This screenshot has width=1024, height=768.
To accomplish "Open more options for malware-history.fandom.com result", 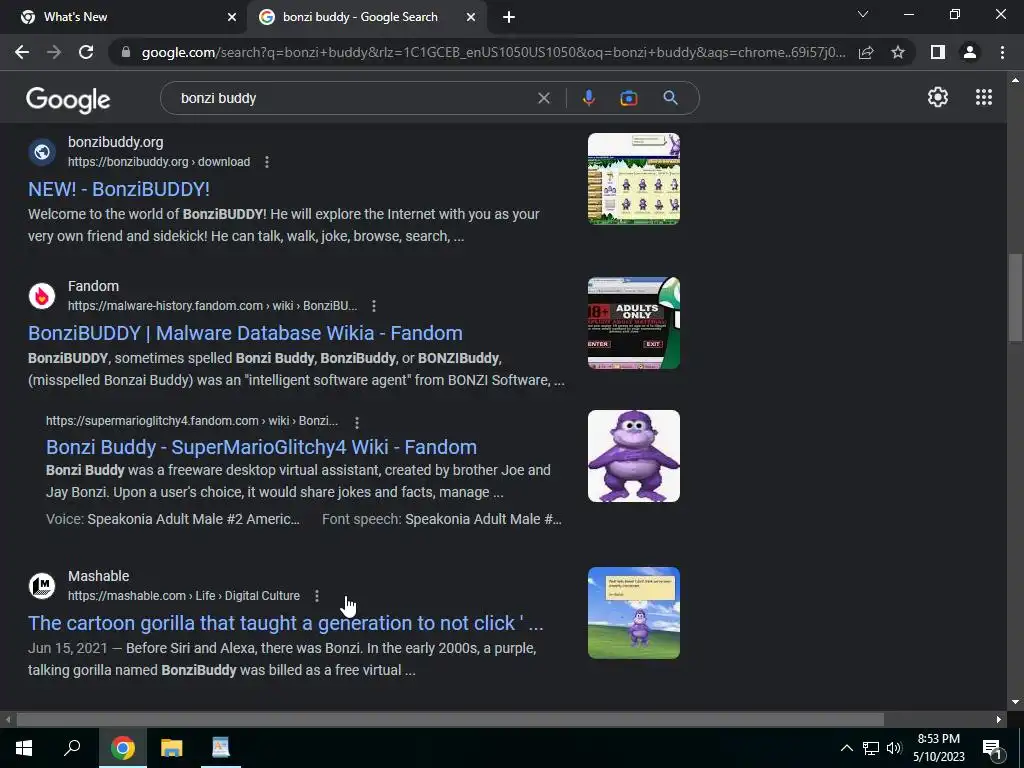I will (x=374, y=306).
